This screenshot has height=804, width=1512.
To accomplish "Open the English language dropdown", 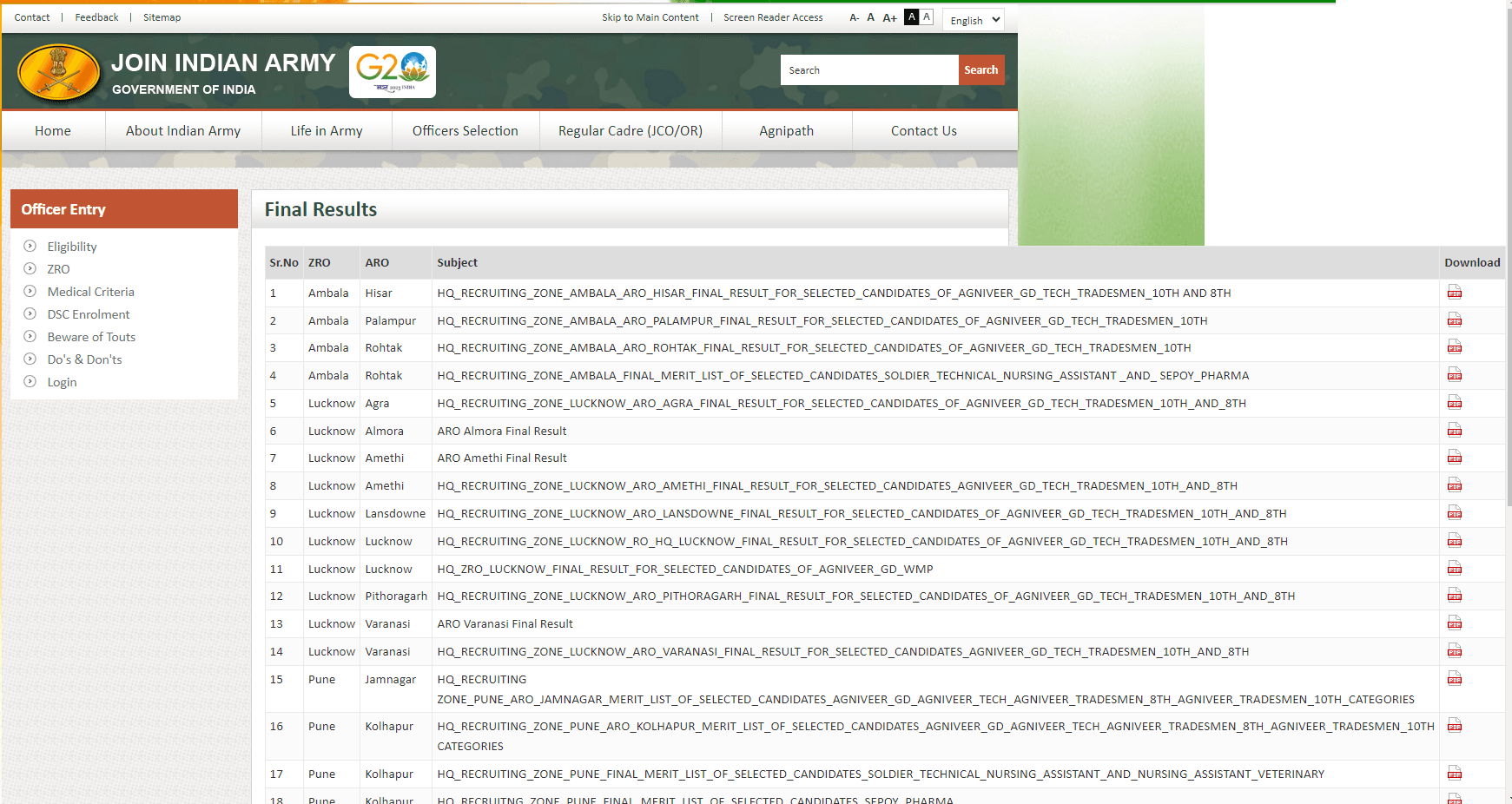I will tap(973, 20).
